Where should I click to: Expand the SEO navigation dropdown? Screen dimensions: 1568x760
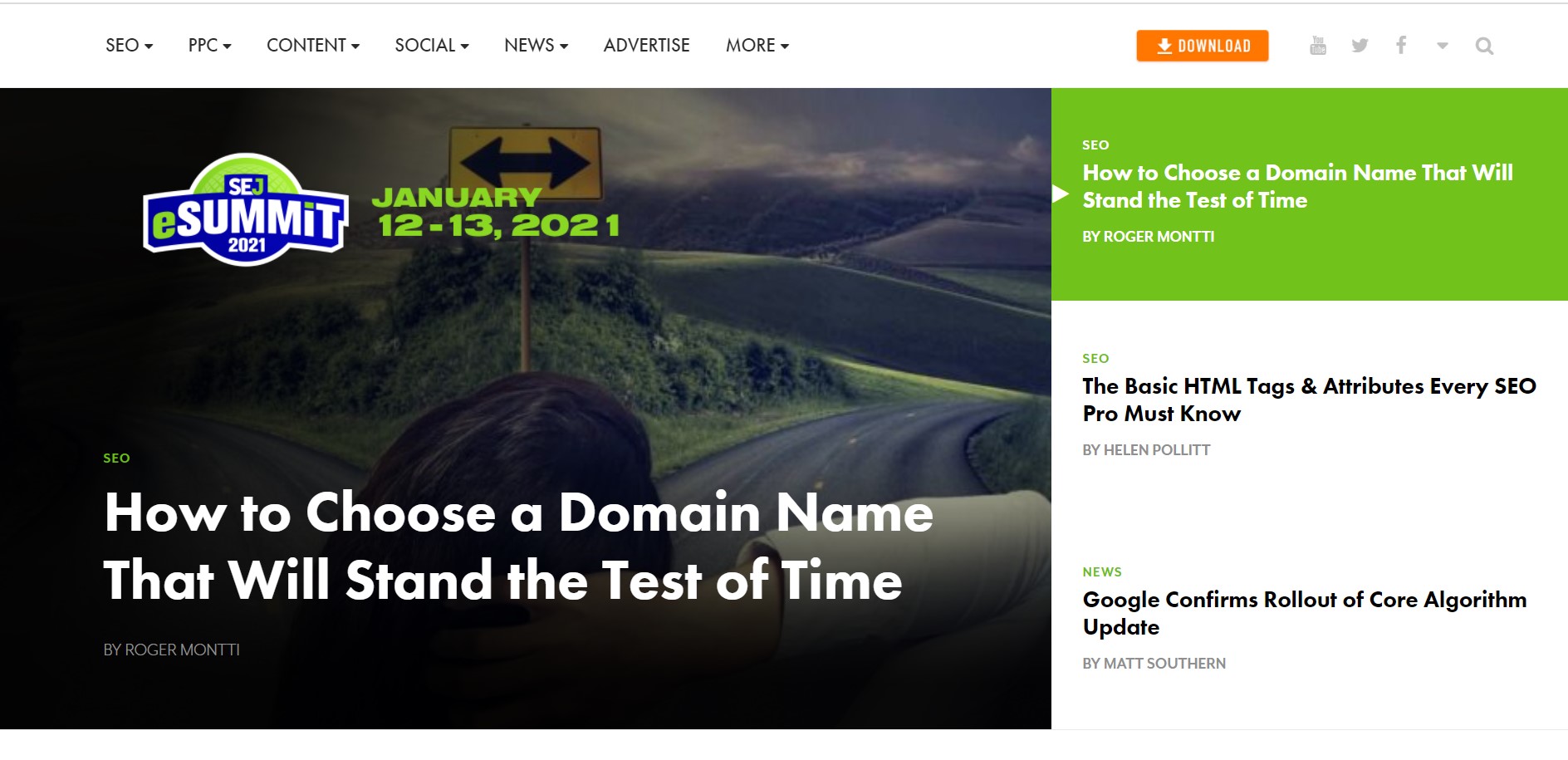[127, 46]
